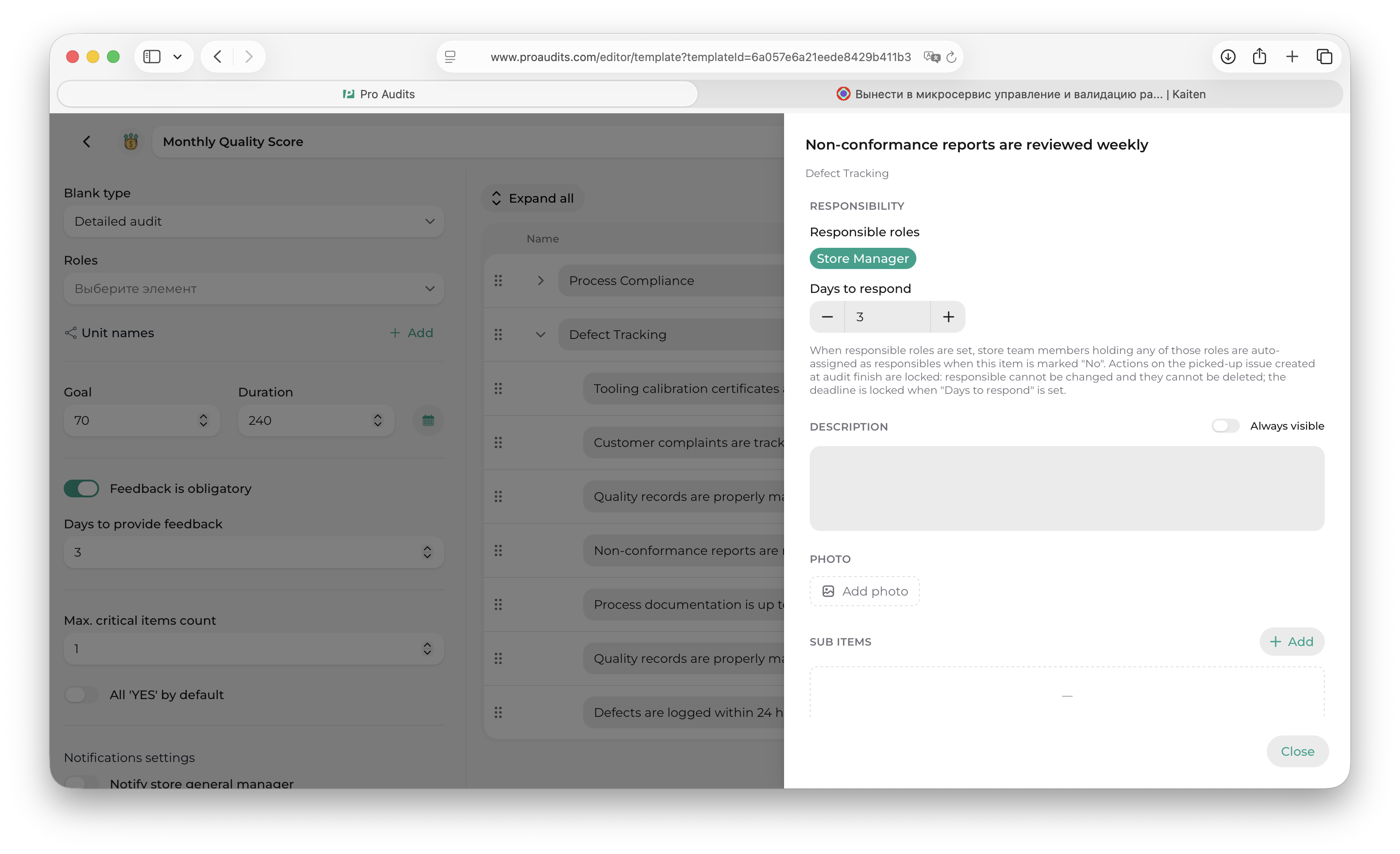Viewport: 1400px width, 854px height.
Task: Click the Safari share icon
Action: [x=1259, y=57]
